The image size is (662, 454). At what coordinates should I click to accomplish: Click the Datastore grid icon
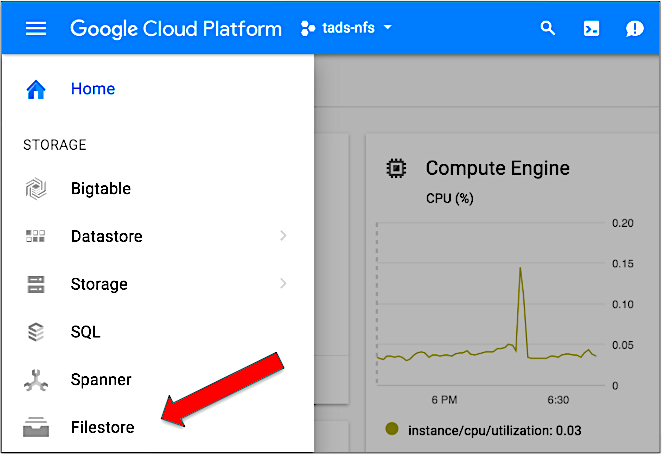click(x=36, y=237)
